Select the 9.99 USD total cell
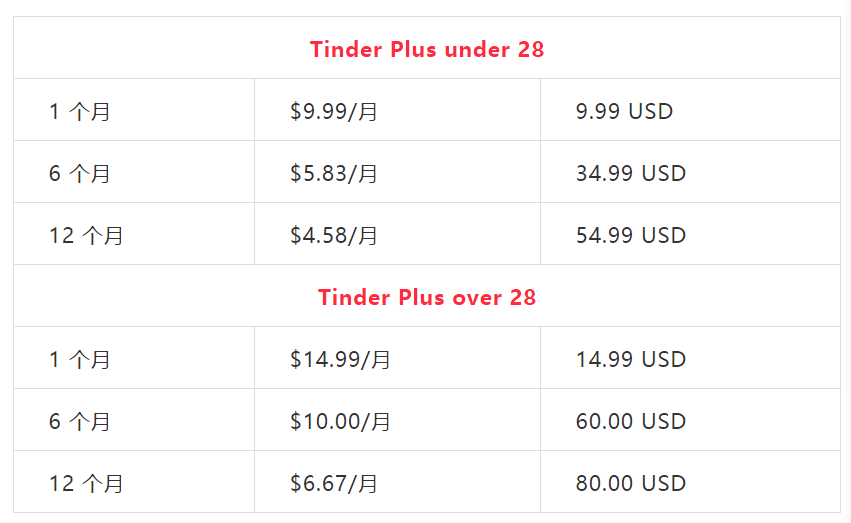The image size is (851, 523). click(x=624, y=111)
